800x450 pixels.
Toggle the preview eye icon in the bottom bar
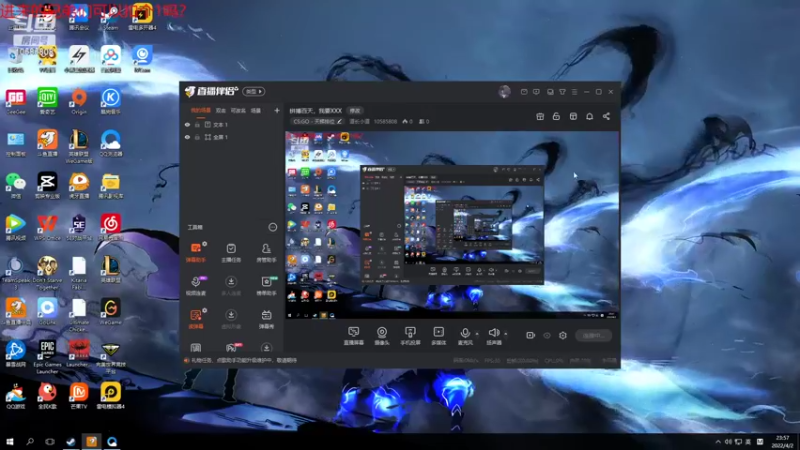(547, 335)
